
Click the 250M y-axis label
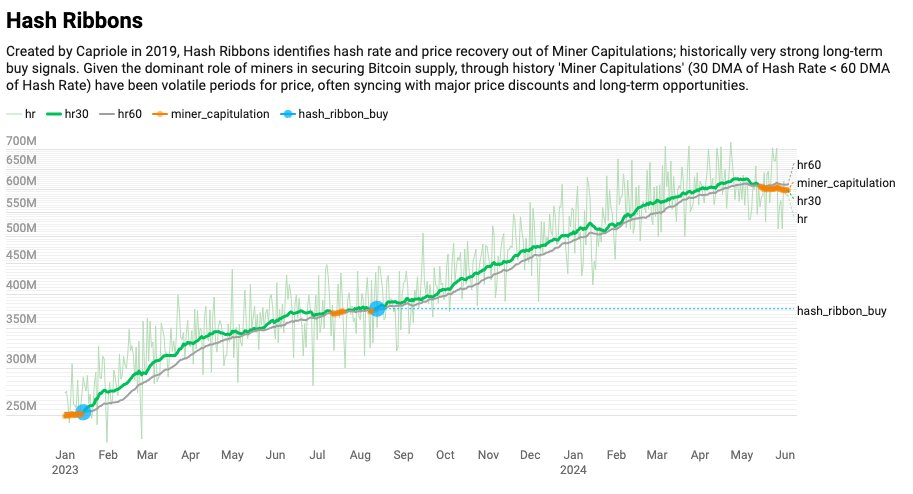point(22,406)
